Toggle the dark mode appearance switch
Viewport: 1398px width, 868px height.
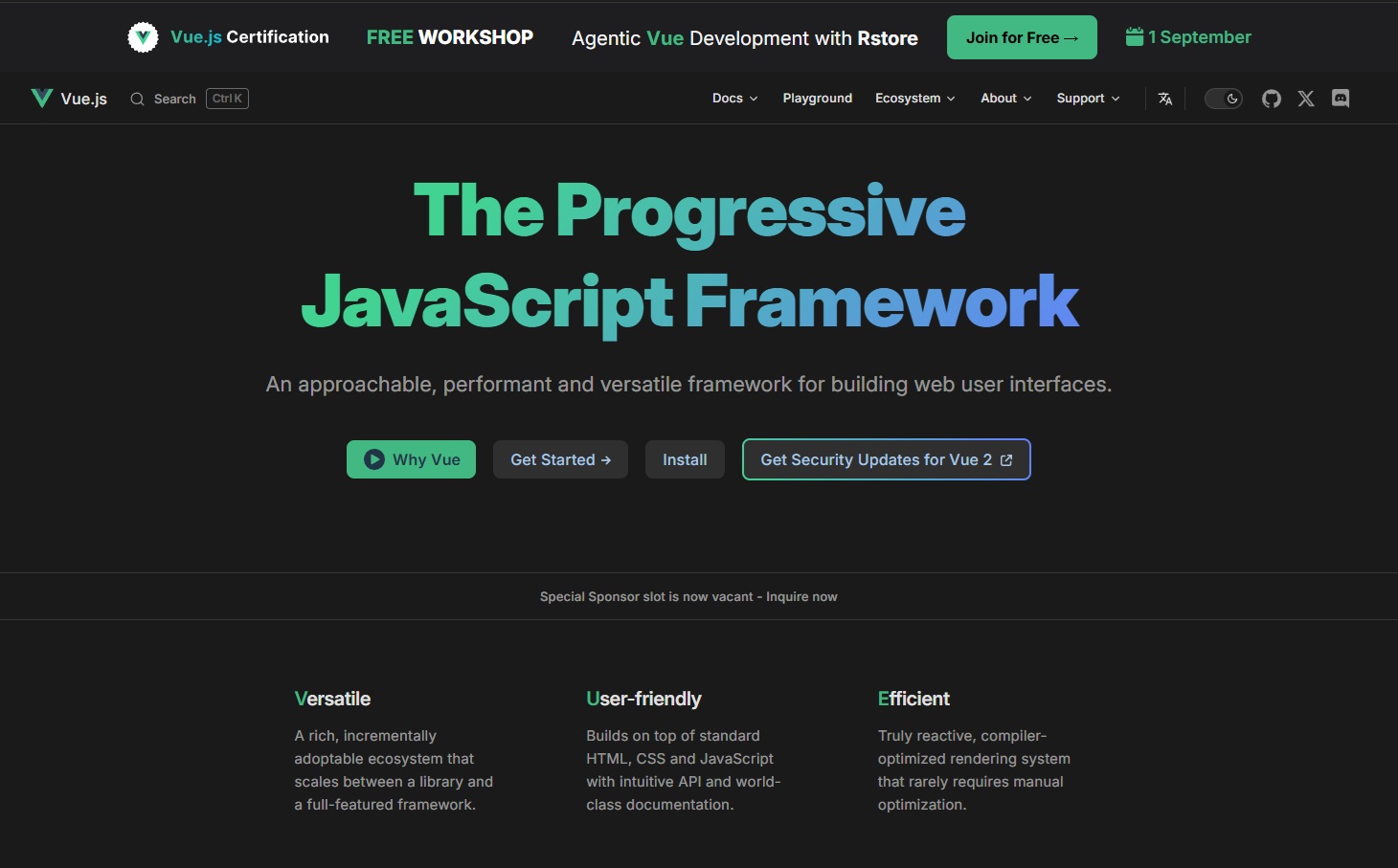click(x=1224, y=99)
